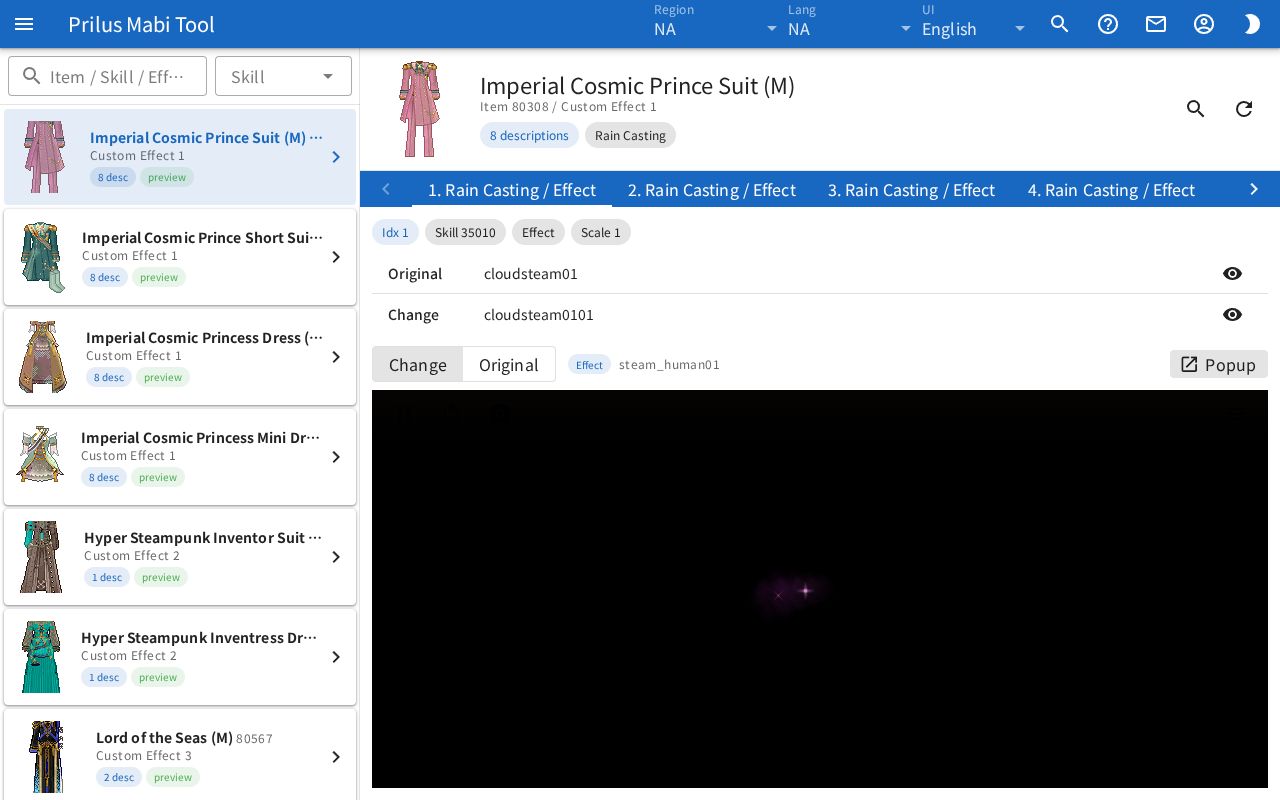Open the Skill filter dropdown

click(283, 77)
